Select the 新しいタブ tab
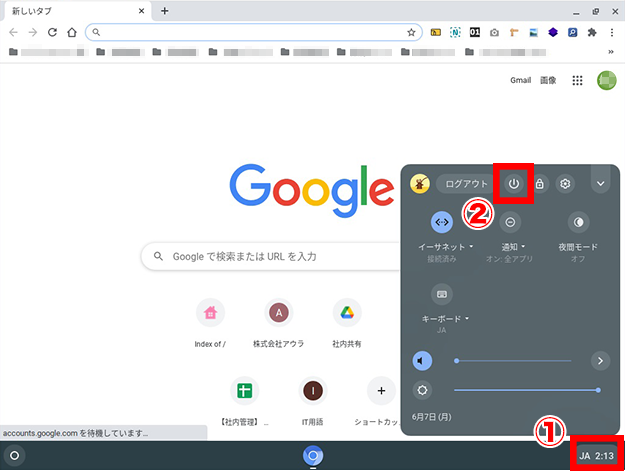This screenshot has width=625, height=471. pos(78,11)
